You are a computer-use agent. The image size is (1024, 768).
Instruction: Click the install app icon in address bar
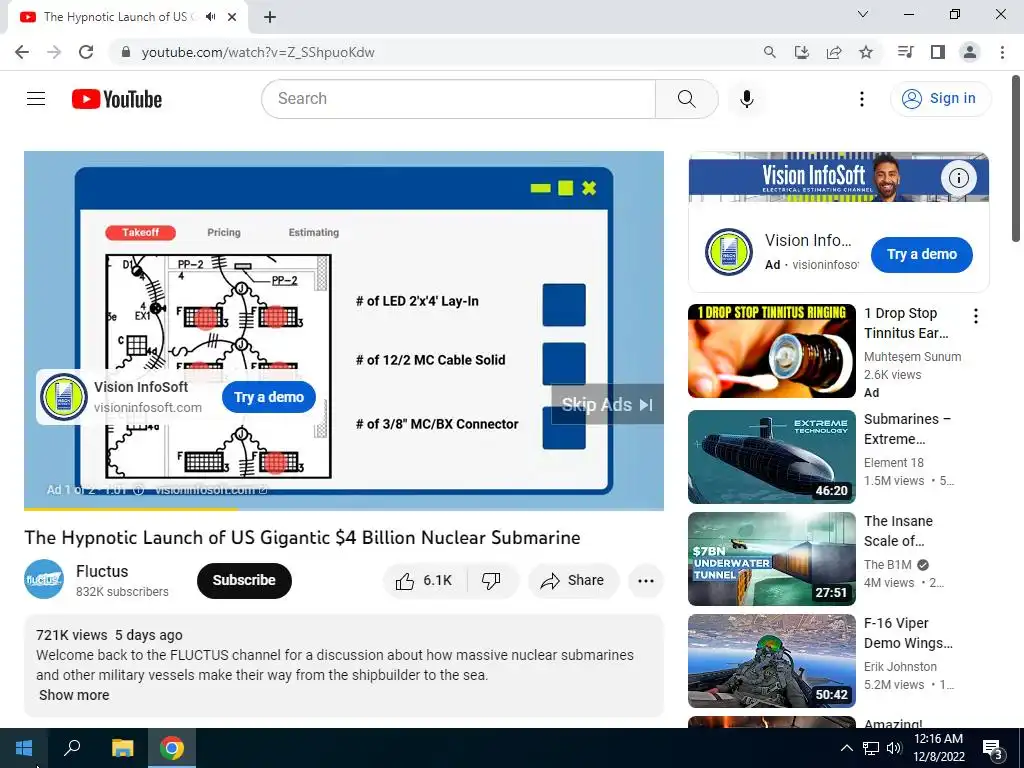click(801, 52)
